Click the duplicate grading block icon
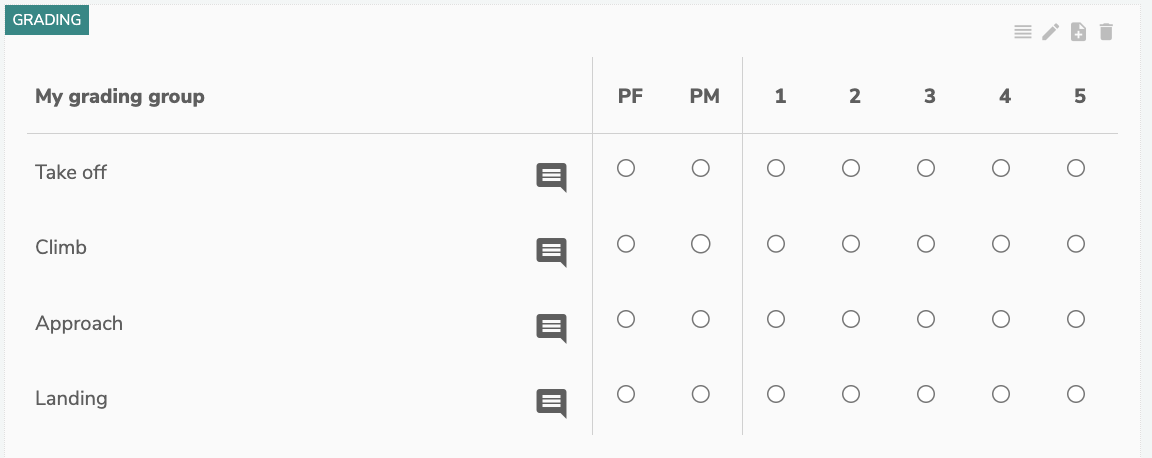This screenshot has width=1152, height=458. point(1078,32)
